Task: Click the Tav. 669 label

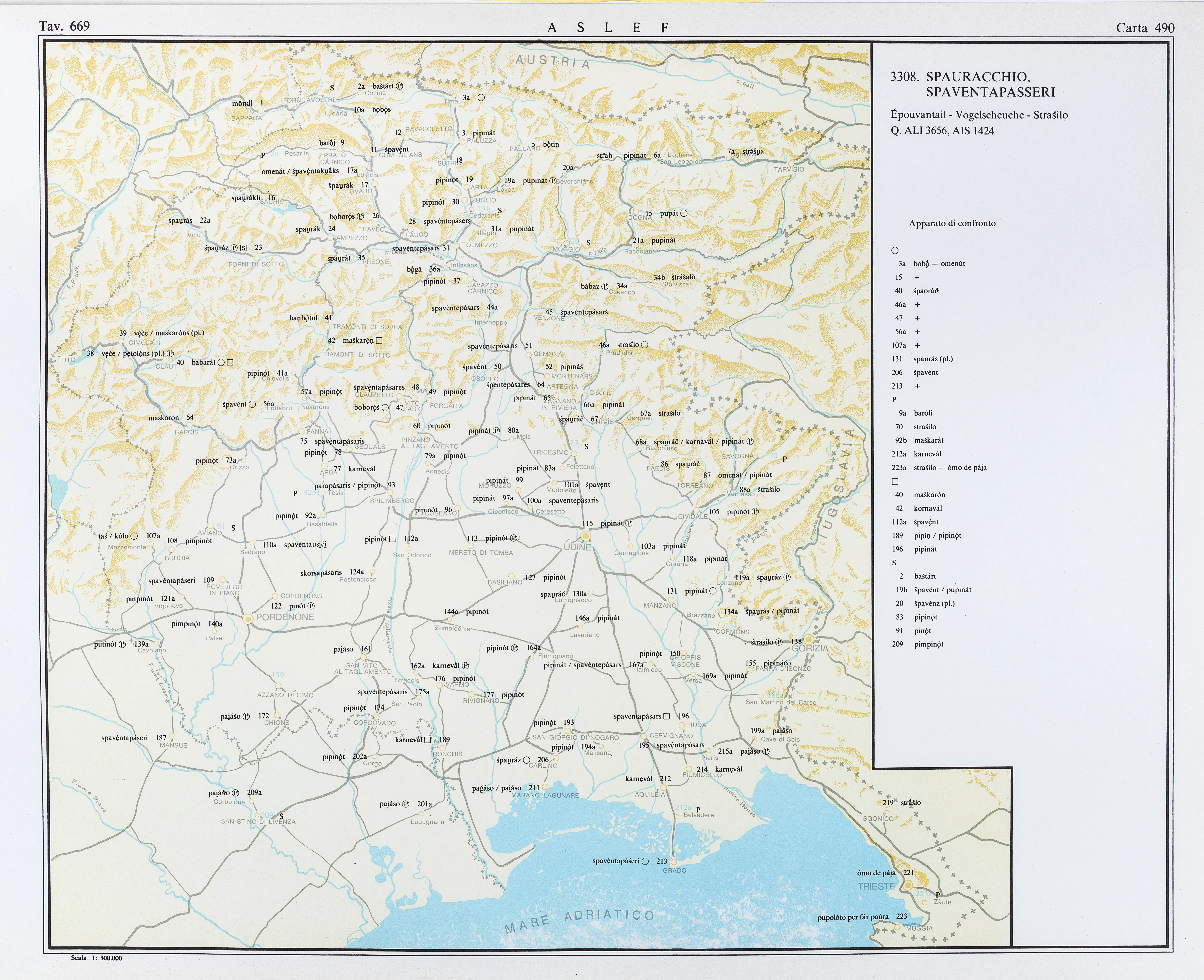Action: pyautogui.click(x=64, y=26)
